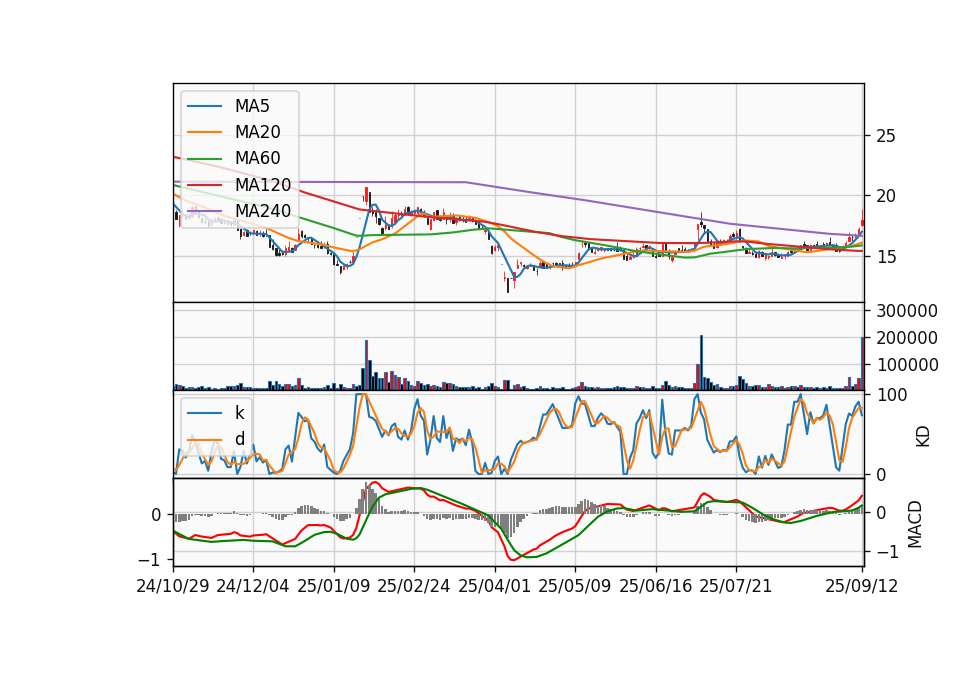This screenshot has width=960, height=690.
Task: Click the price axis value 15
Action: click(x=885, y=257)
